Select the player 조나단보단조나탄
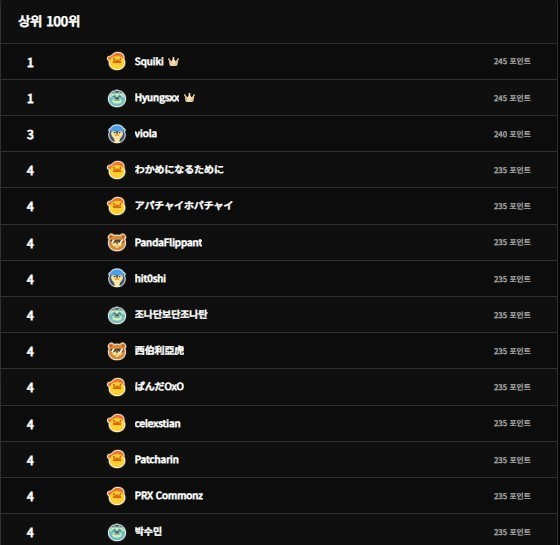Viewport: 560px width, 545px height. point(171,314)
